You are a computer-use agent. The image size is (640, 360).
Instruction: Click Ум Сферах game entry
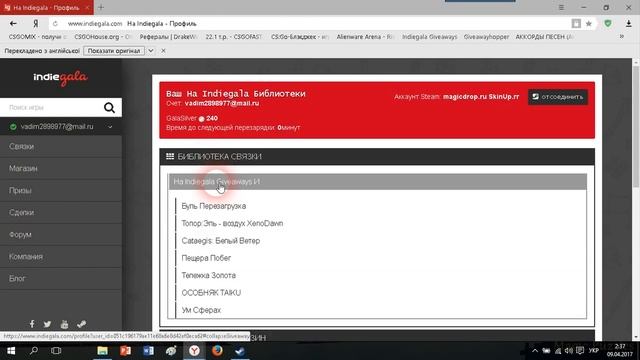201,310
